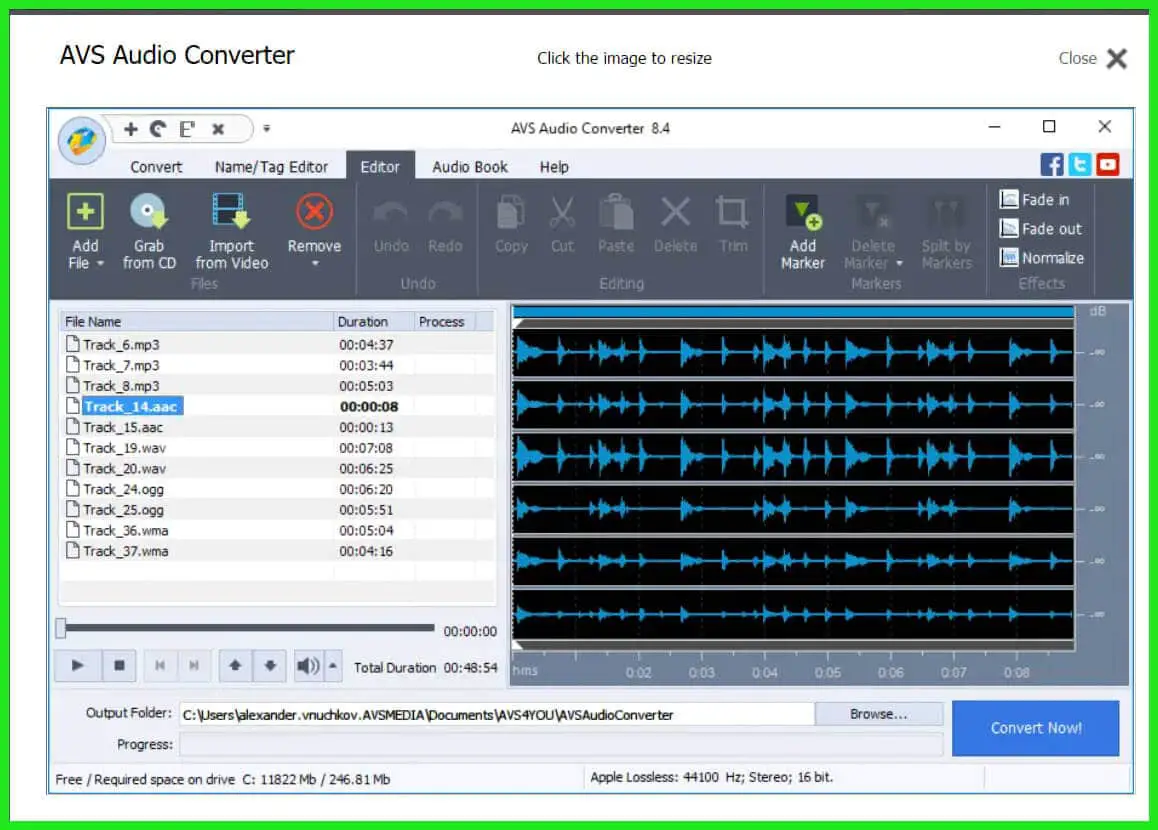Stop audio playback
Image resolution: width=1158 pixels, height=830 pixels.
click(119, 666)
